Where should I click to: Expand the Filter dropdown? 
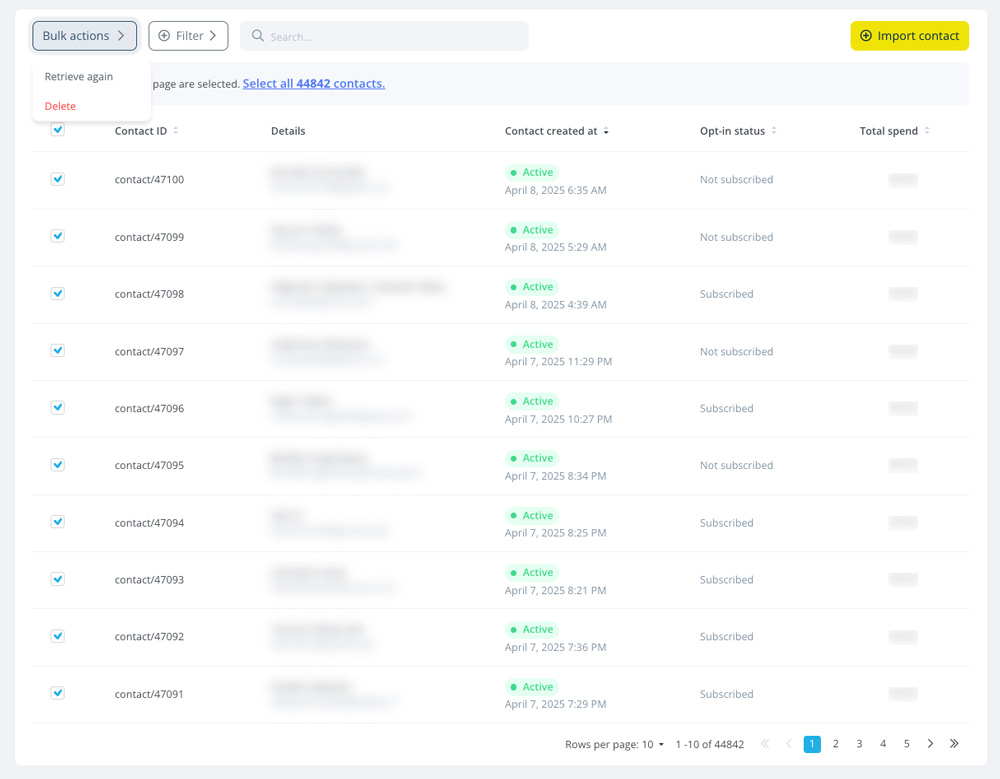tap(188, 36)
